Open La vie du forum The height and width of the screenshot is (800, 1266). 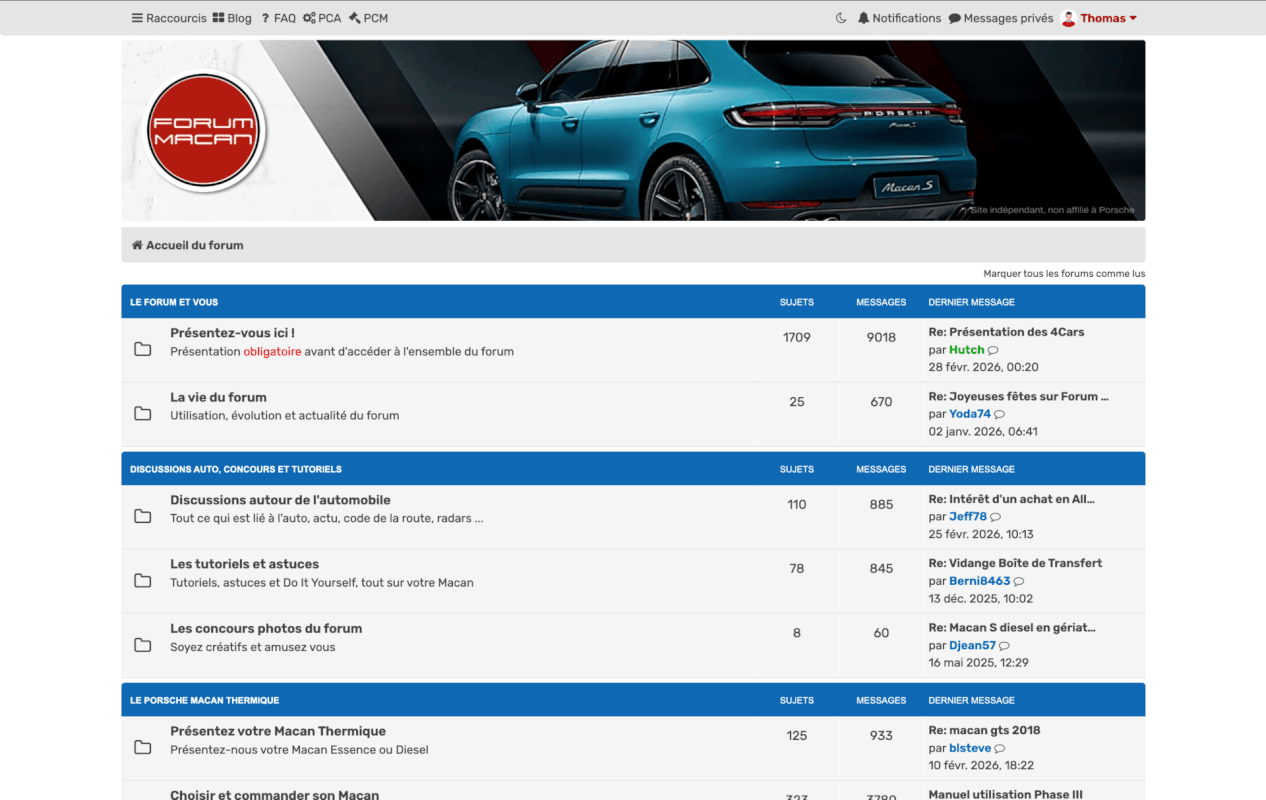(x=218, y=397)
